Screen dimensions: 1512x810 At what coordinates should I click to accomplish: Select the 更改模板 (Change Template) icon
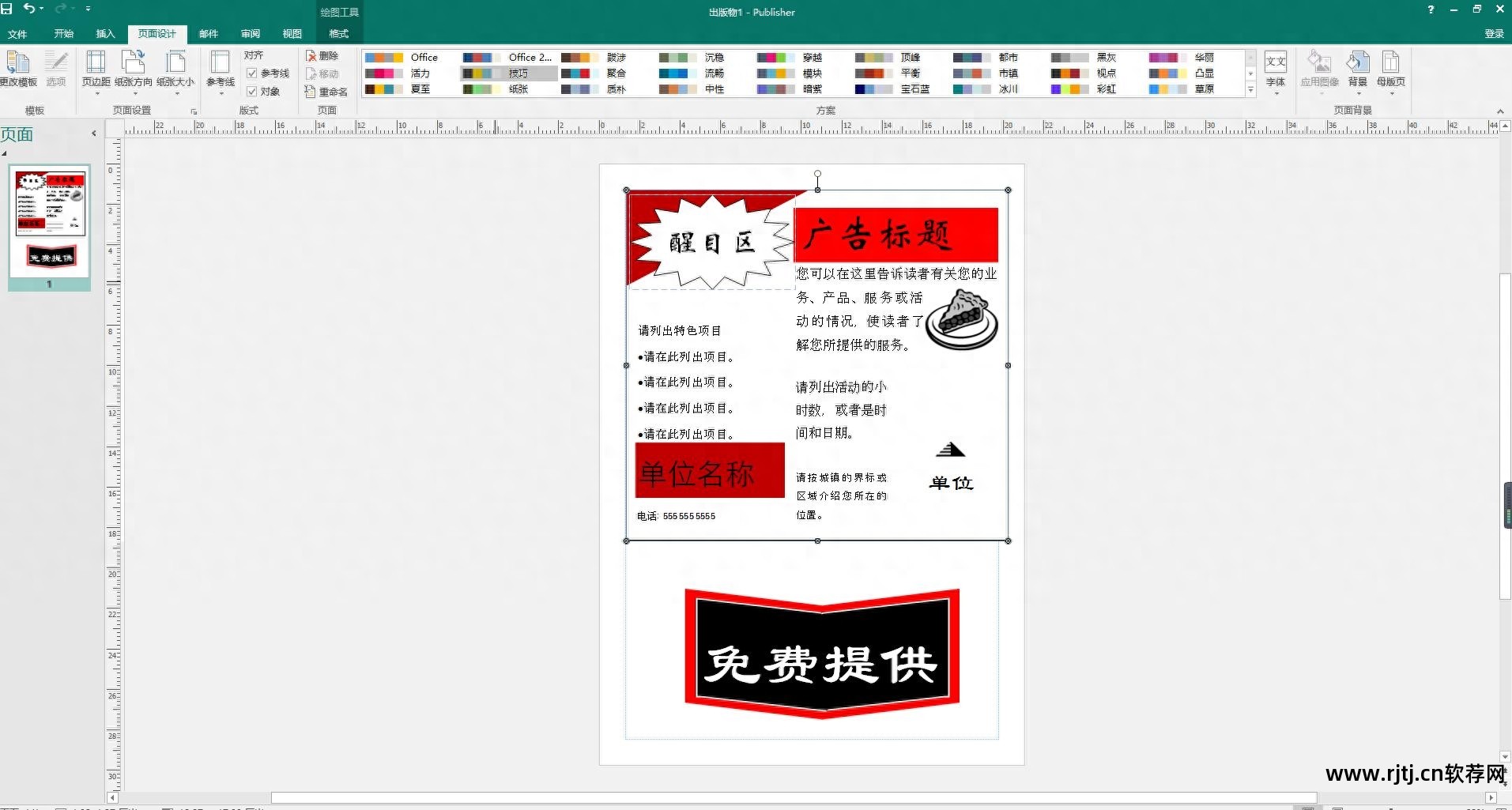pyautogui.click(x=18, y=71)
